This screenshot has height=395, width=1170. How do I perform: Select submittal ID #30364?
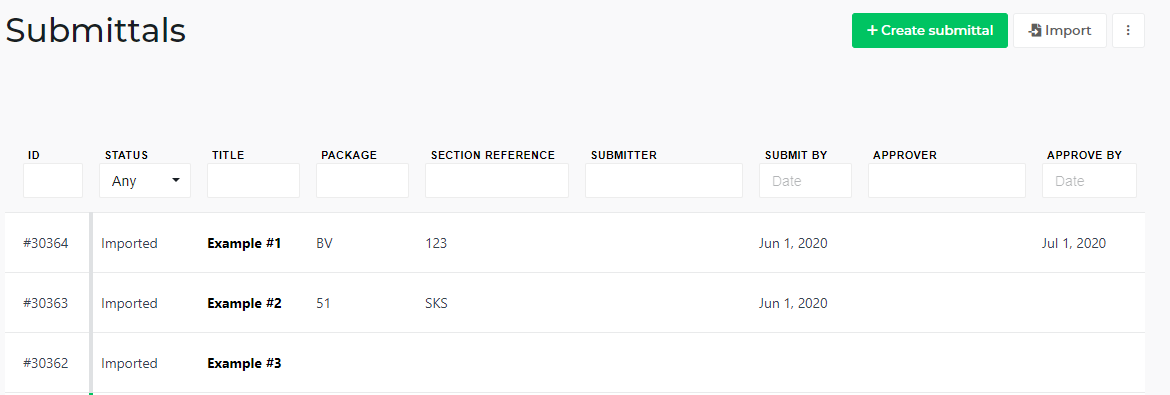click(46, 243)
